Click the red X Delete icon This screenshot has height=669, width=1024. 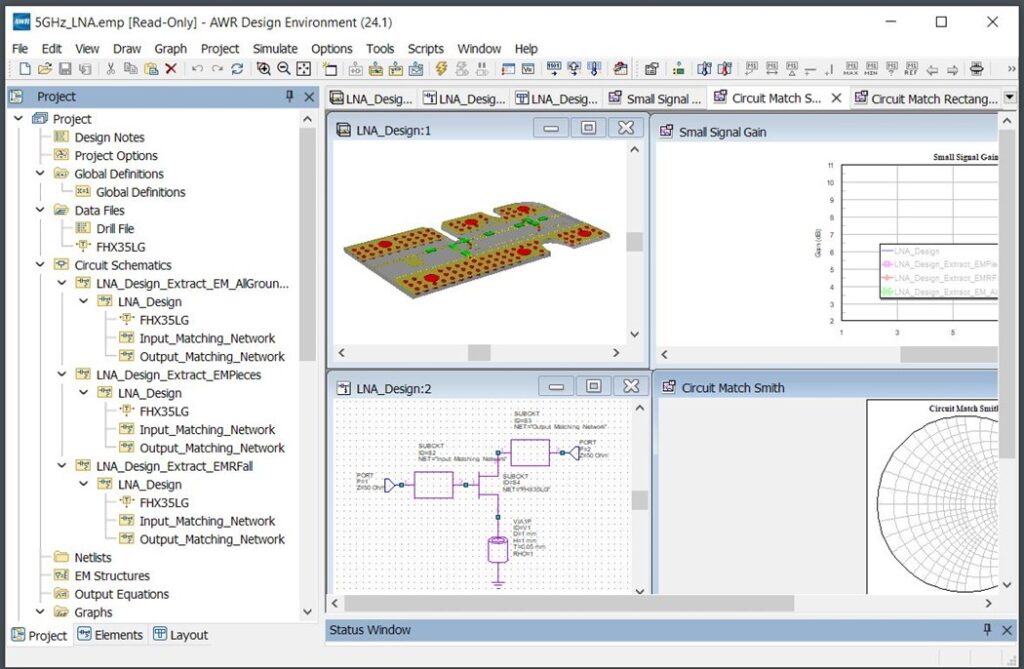[171, 69]
